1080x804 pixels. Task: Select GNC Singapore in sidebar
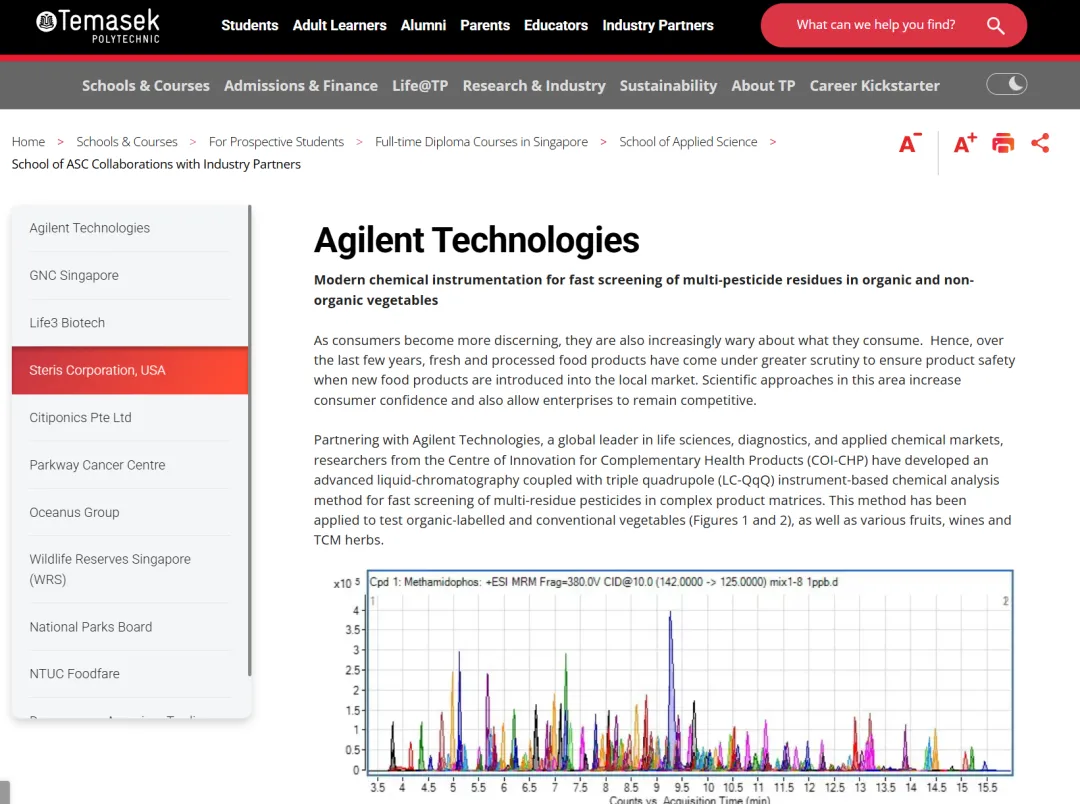pyautogui.click(x=129, y=276)
